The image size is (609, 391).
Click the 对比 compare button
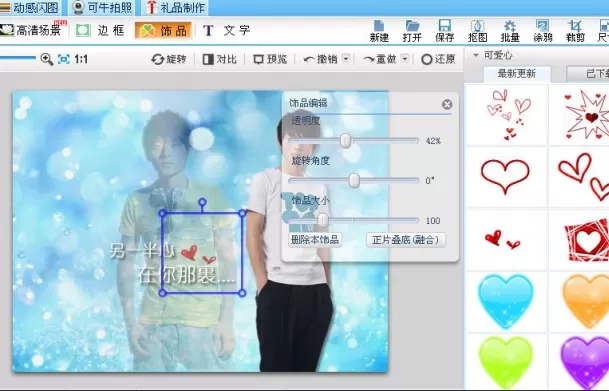220,59
